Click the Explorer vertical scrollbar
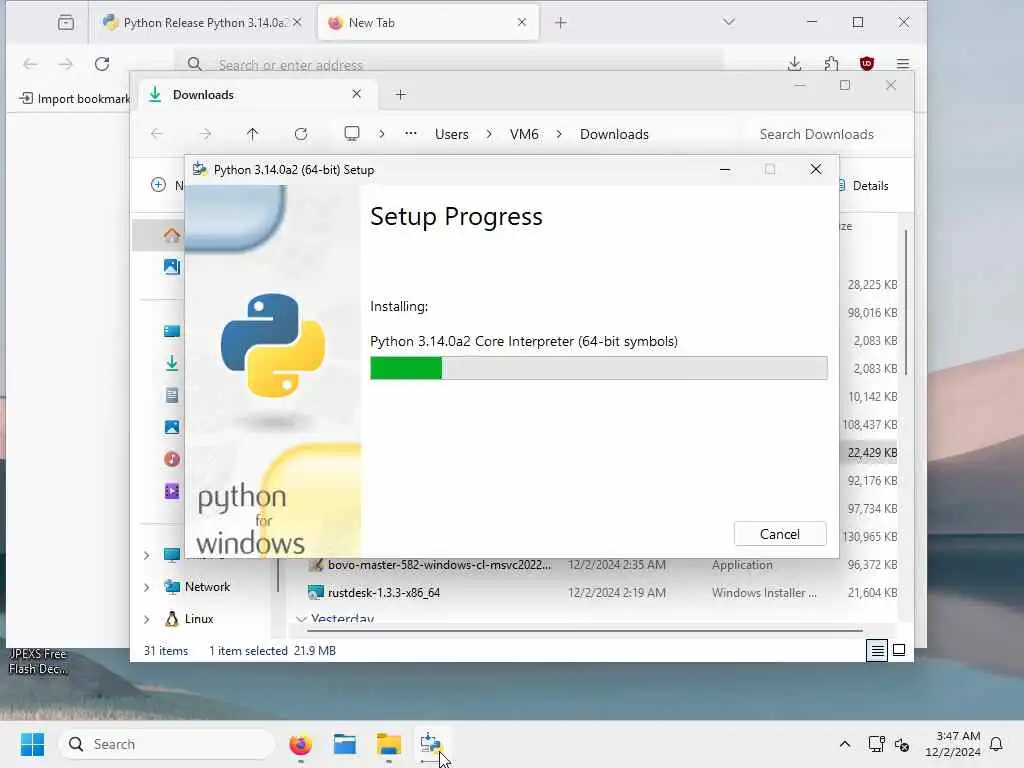Viewport: 1024px width, 768px height. pos(906,302)
